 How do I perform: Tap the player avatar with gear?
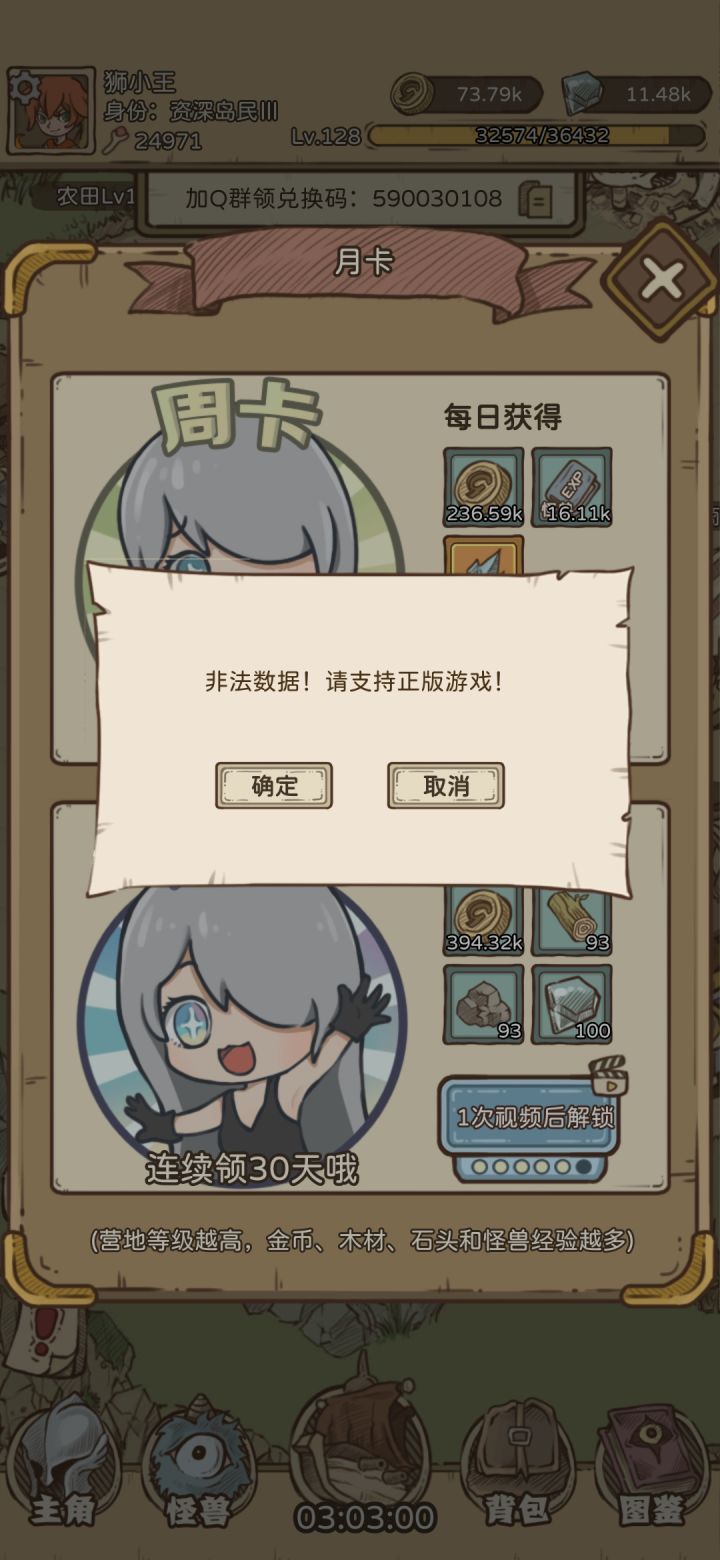(51, 111)
